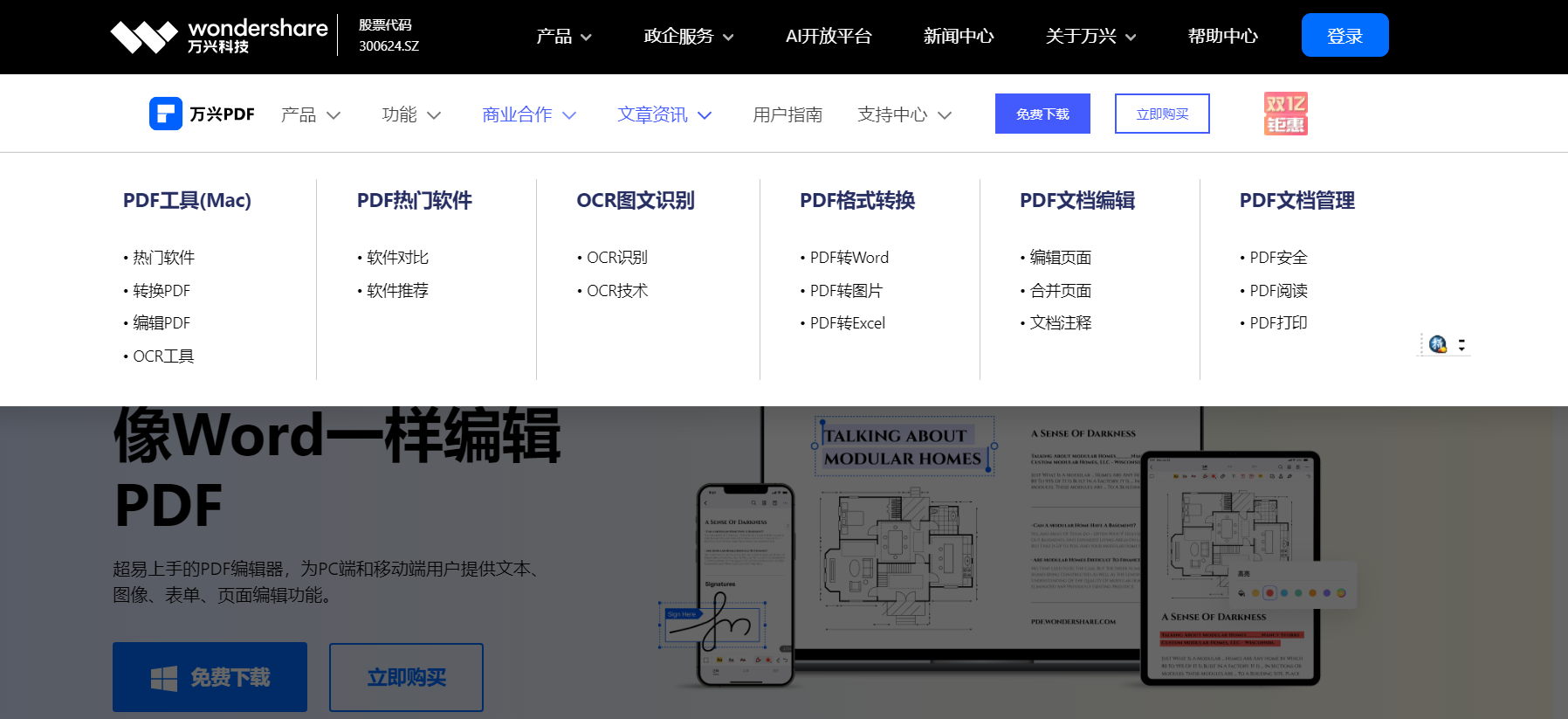Image resolution: width=1568 pixels, height=719 pixels.
Task: Open the 软件推荐 link
Action: 397,290
